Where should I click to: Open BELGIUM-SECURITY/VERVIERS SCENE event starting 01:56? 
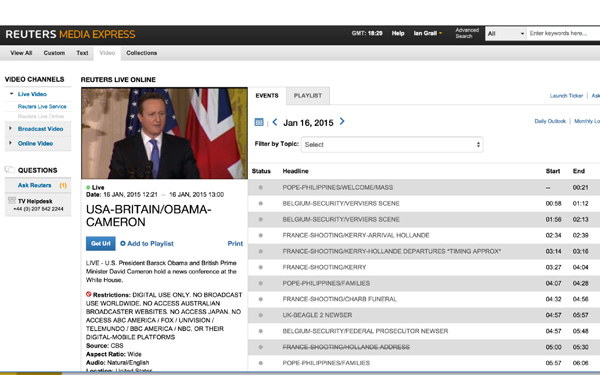(x=341, y=219)
